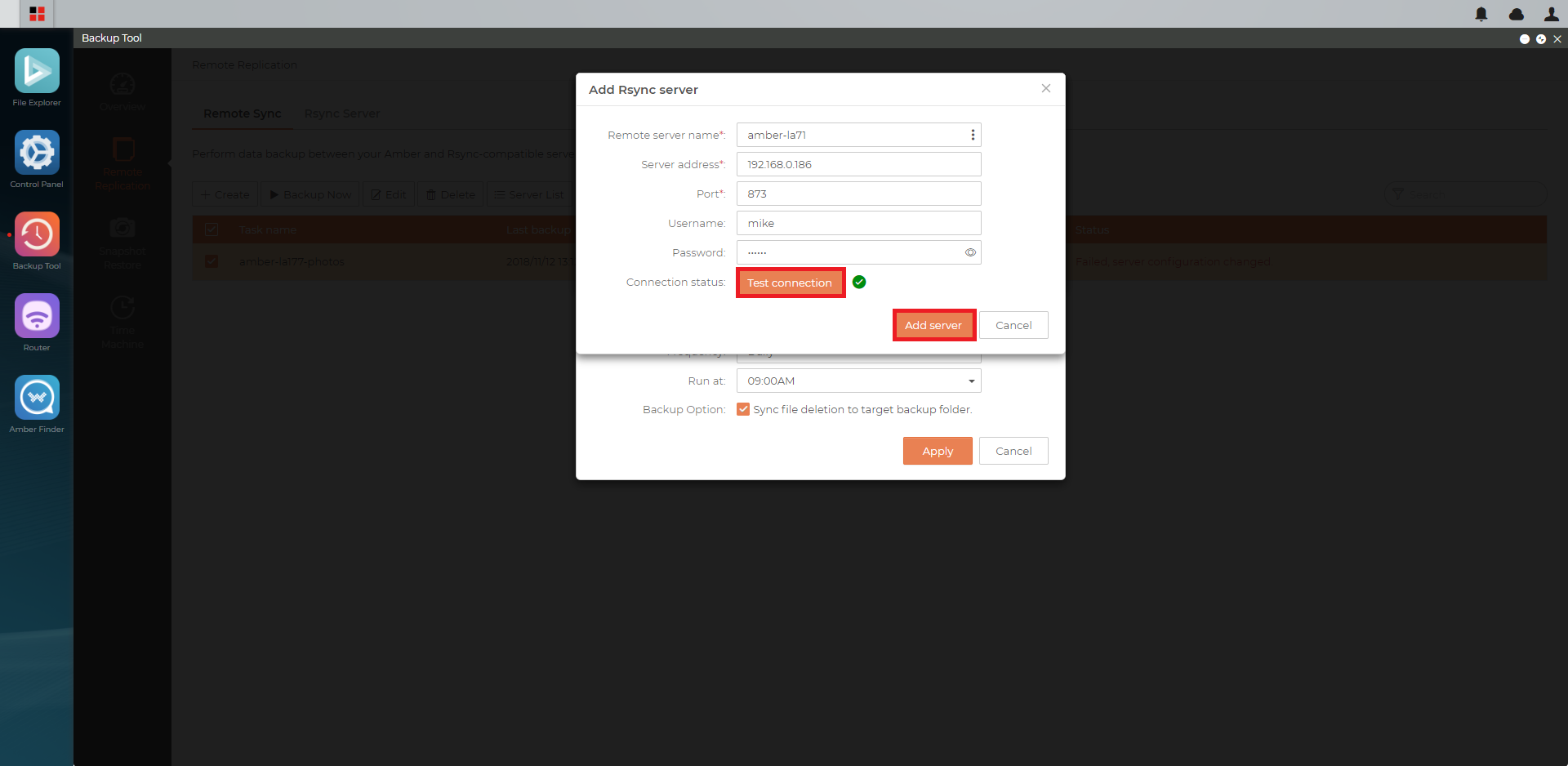Focus the Username field
This screenshot has height=766, width=1568.
[859, 223]
